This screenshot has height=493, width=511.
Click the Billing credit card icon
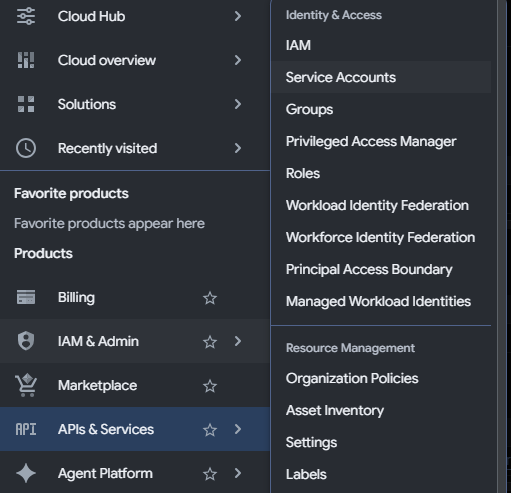(26, 297)
